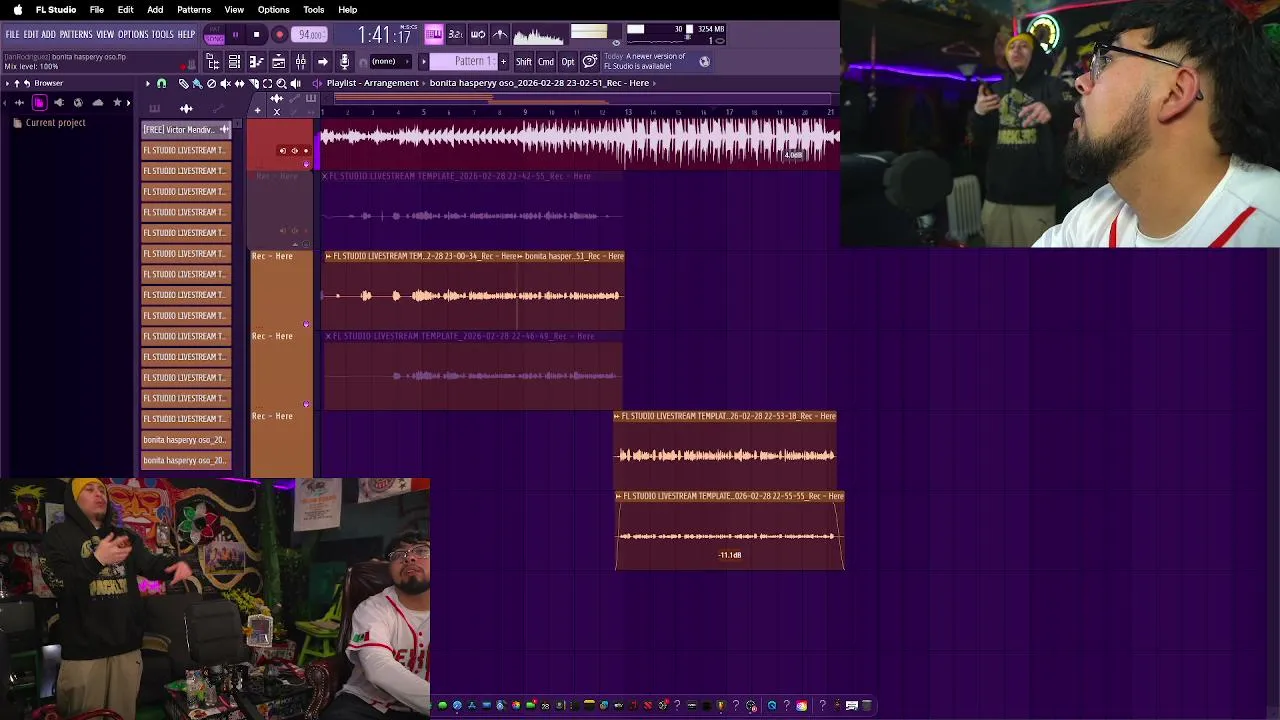Open the Channel rack icon
This screenshot has width=1280, height=720.
tap(234, 62)
